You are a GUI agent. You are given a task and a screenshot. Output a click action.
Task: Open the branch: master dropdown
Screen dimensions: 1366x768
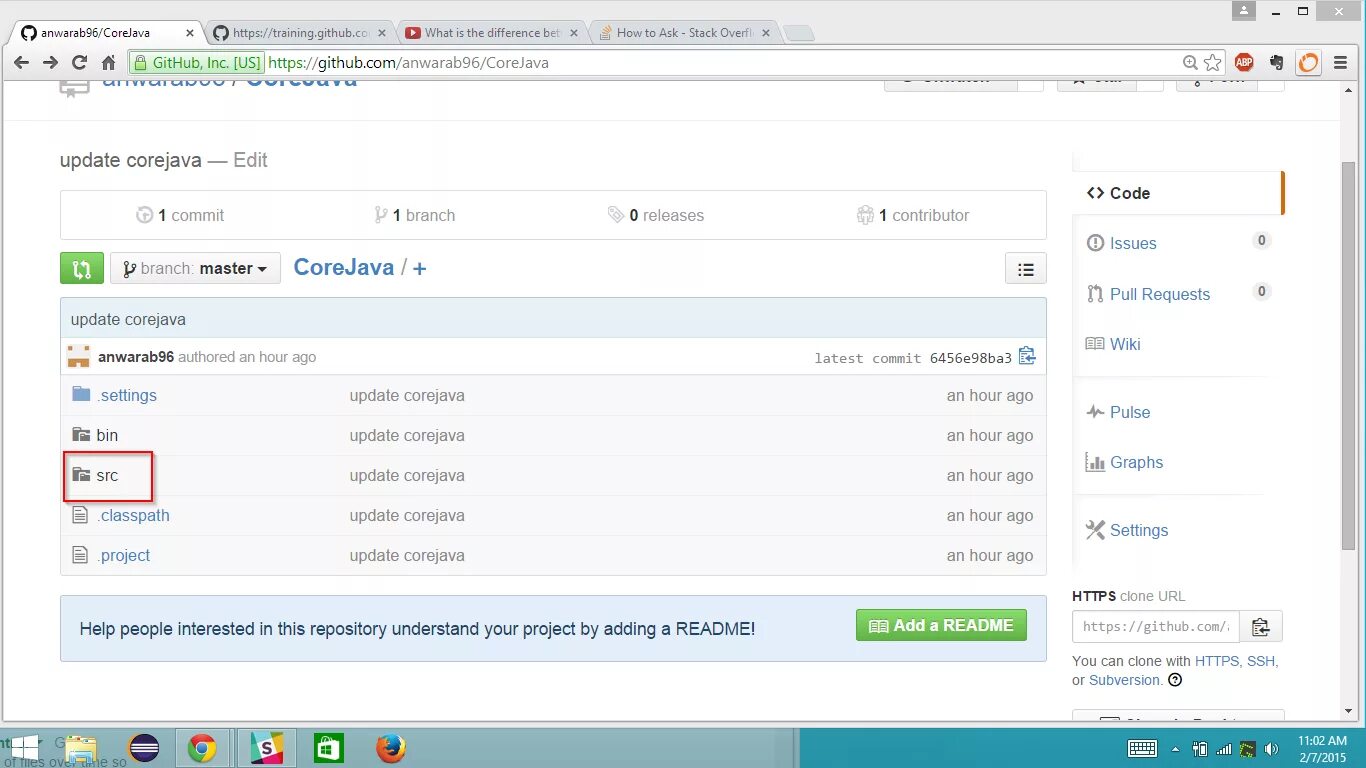pyautogui.click(x=195, y=268)
